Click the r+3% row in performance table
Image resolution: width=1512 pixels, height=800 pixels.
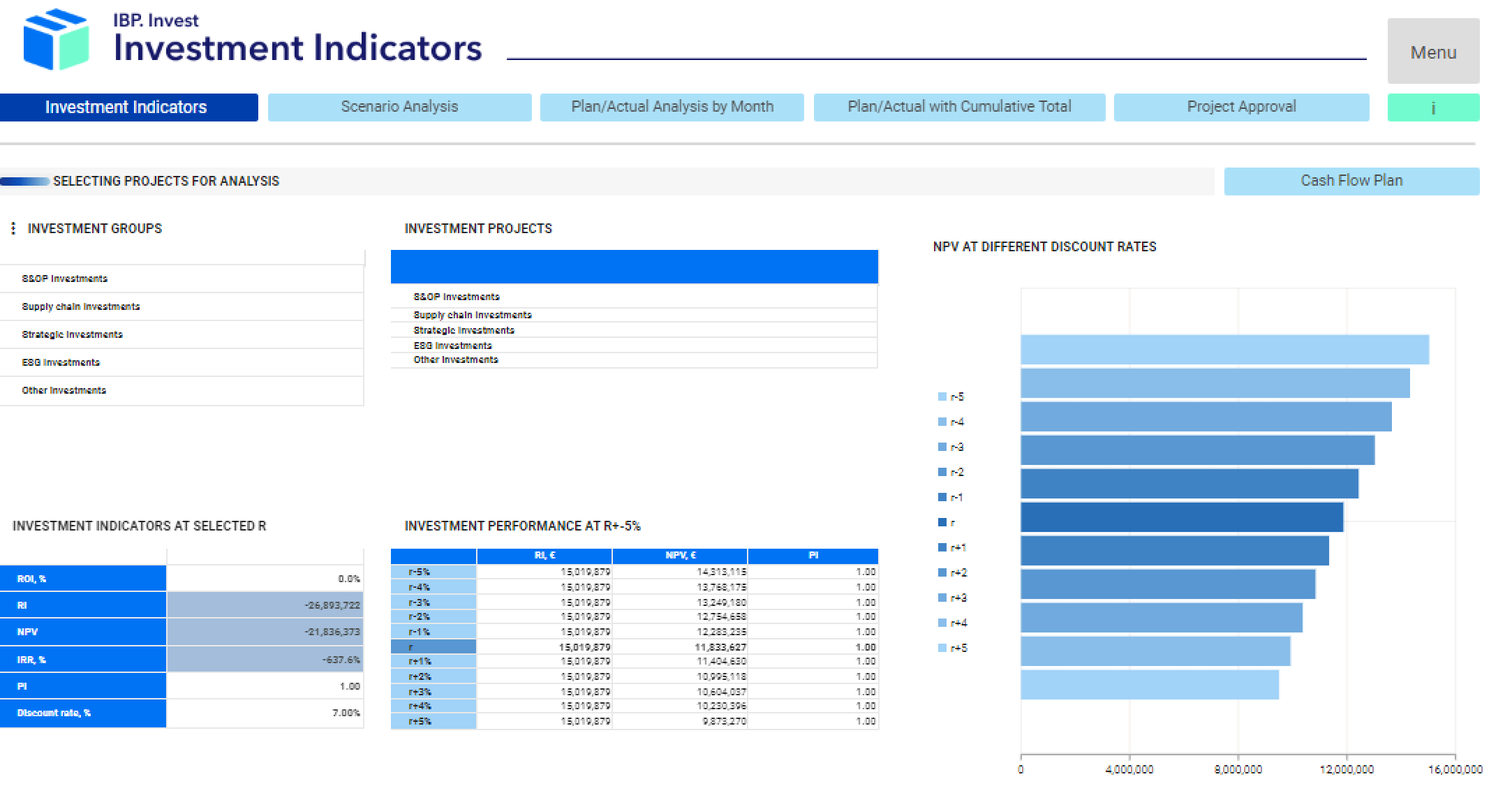click(x=420, y=692)
